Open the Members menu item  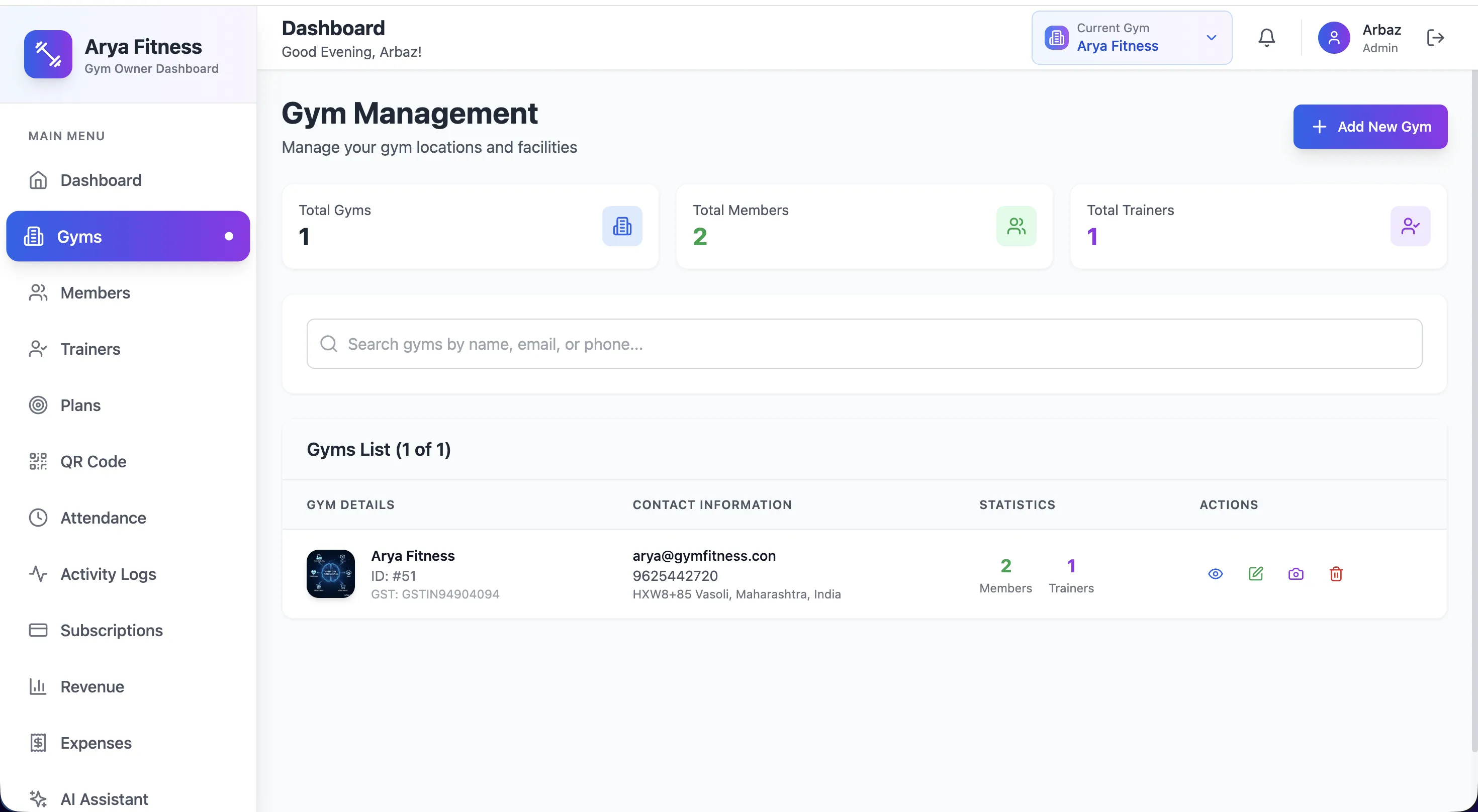(95, 293)
